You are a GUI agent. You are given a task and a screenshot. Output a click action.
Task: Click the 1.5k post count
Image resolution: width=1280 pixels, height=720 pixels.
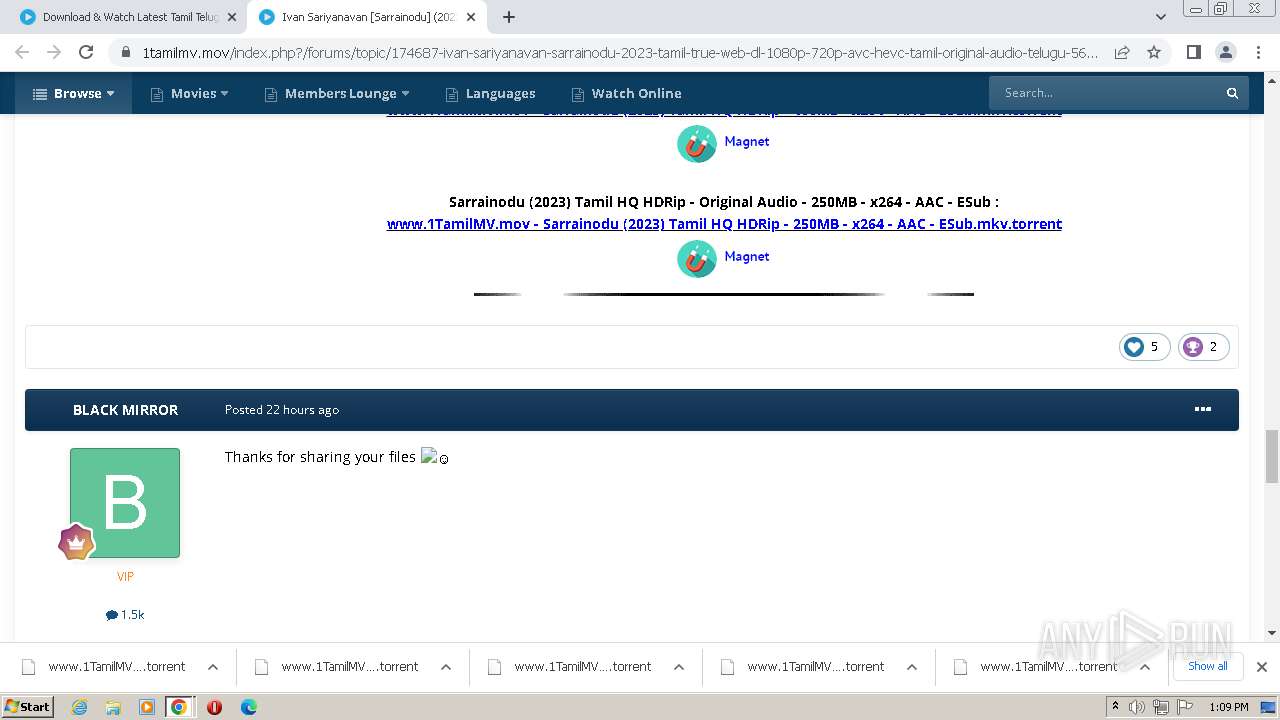125,615
